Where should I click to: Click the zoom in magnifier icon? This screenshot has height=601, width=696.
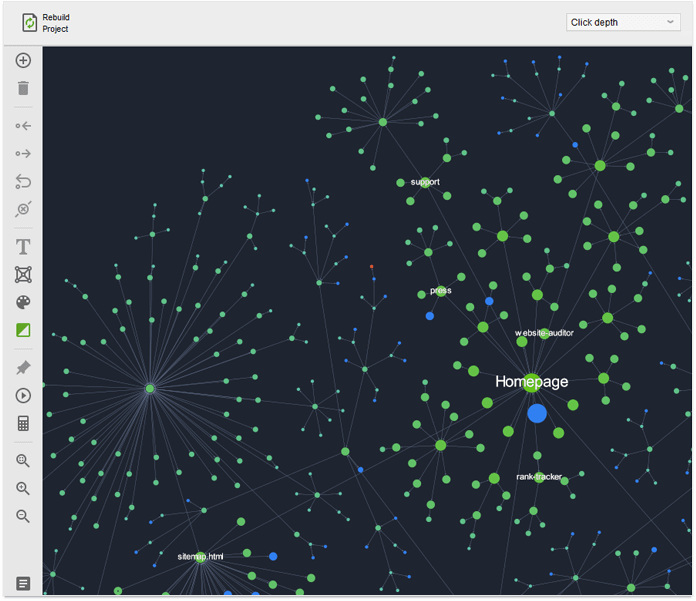(x=23, y=488)
